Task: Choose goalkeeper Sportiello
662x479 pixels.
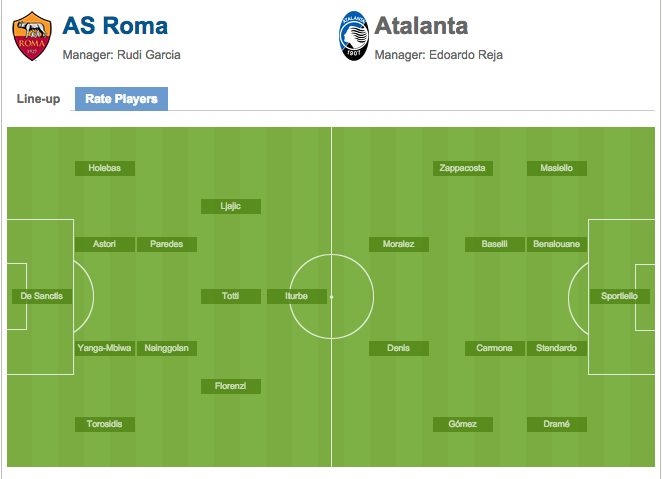Action: 619,296
